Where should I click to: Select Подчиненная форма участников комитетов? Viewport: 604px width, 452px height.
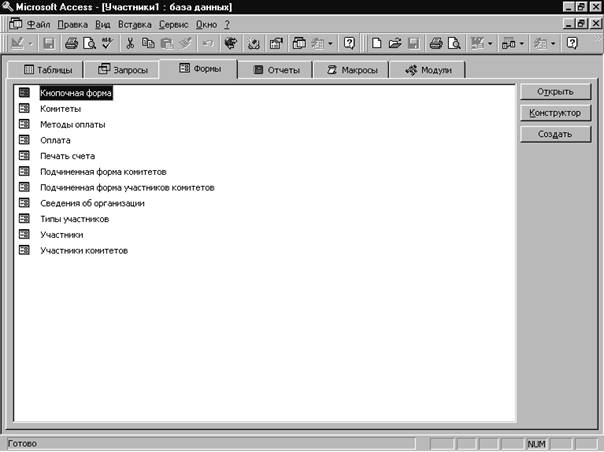(x=127, y=188)
